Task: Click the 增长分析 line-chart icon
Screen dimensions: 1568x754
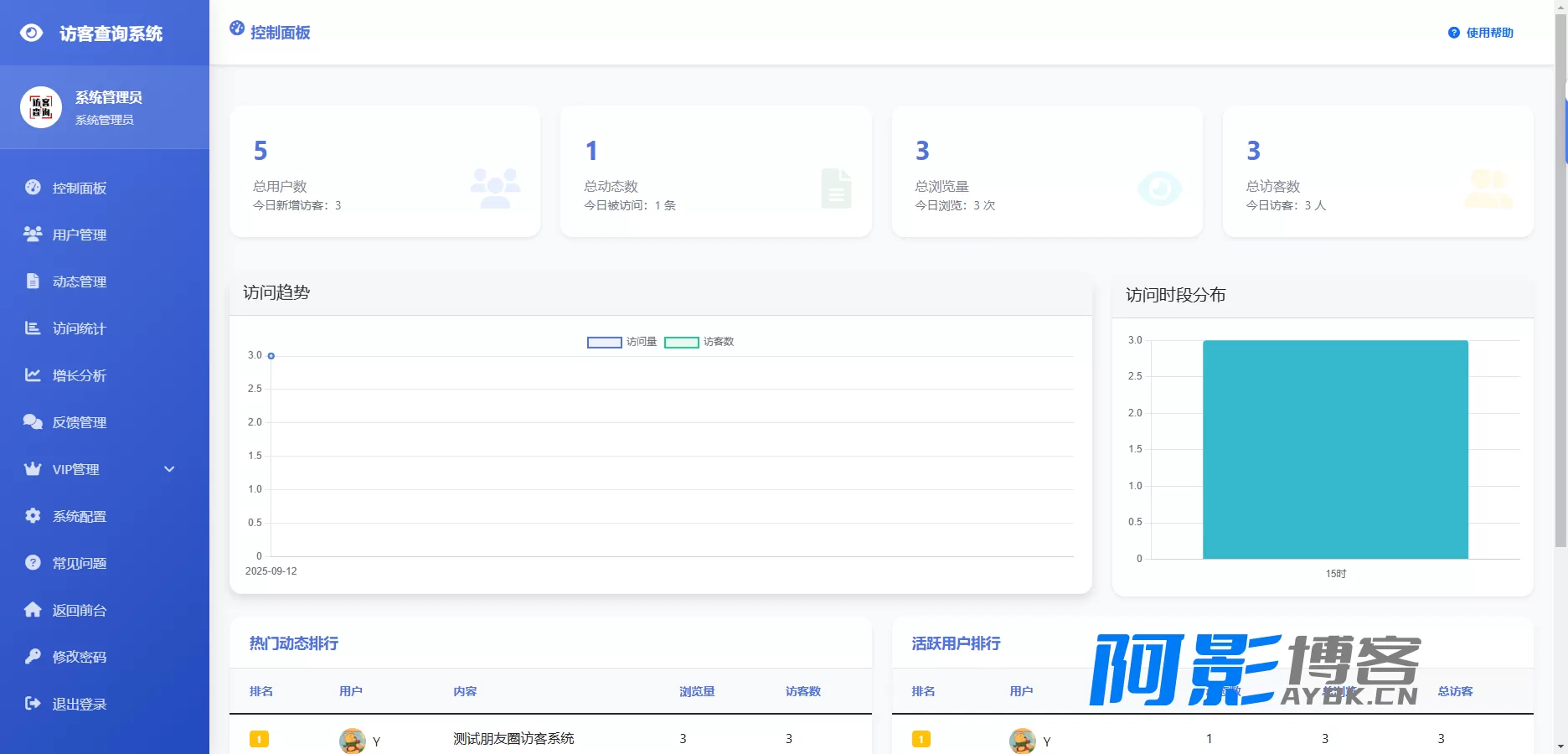Action: tap(33, 374)
